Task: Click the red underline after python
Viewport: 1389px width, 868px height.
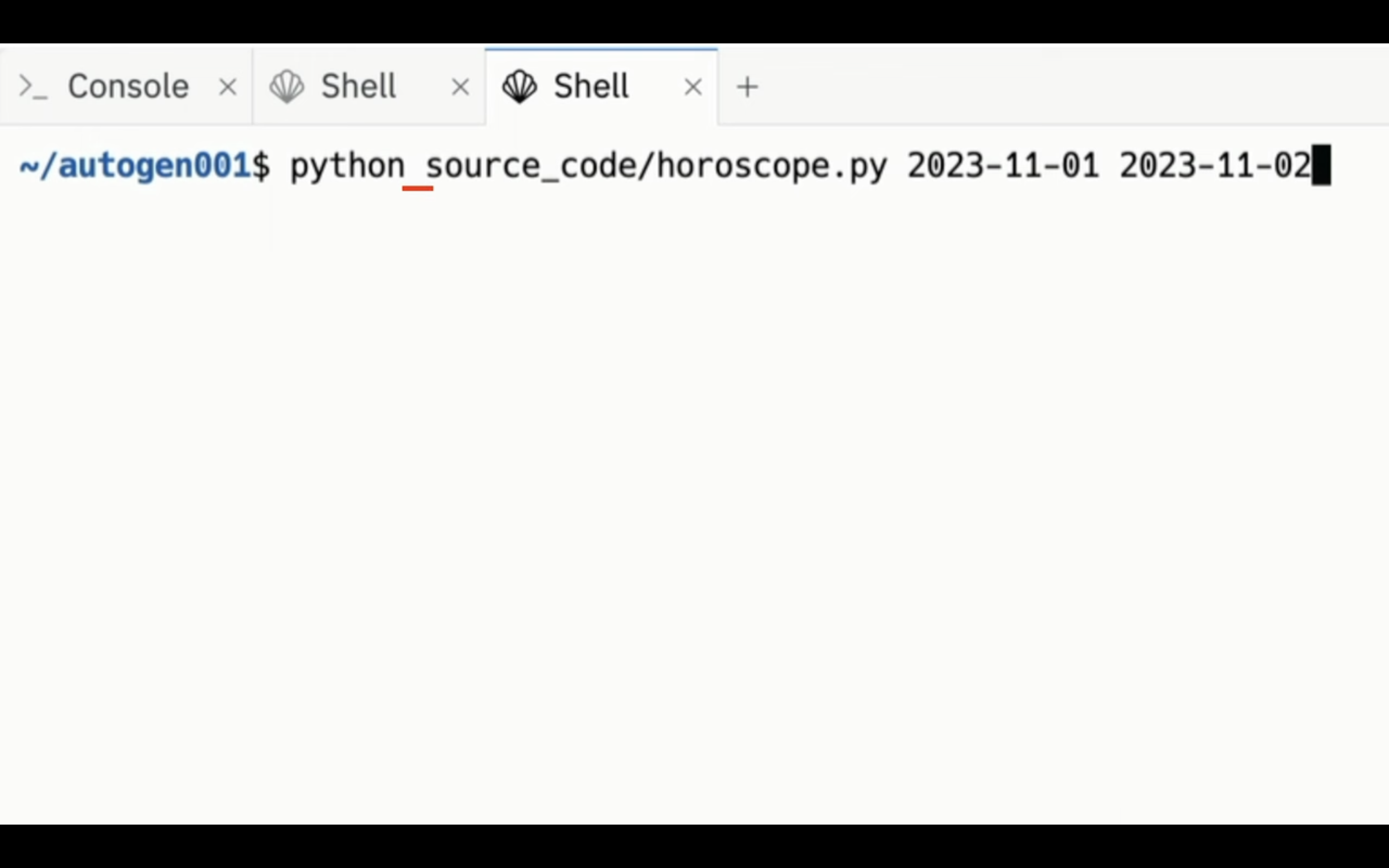Action: tap(417, 188)
